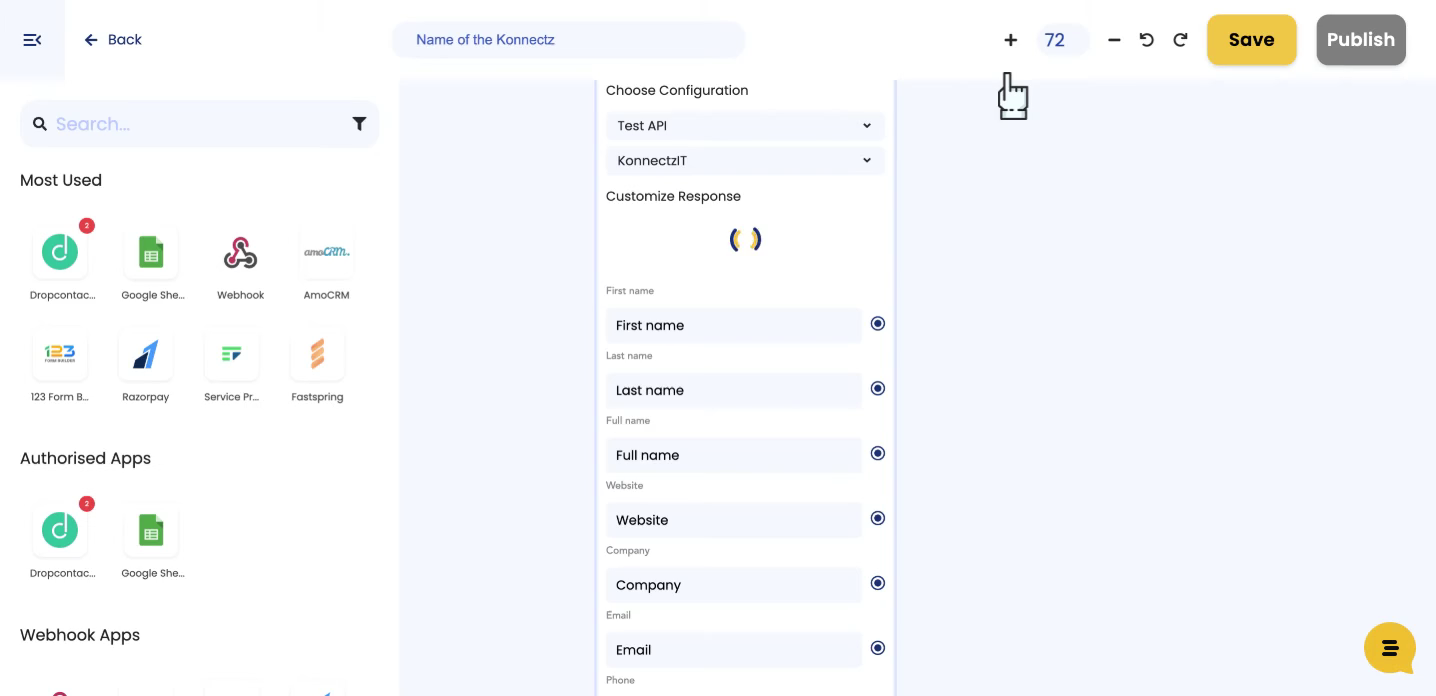Screen dimensions: 1436x696
Task: Click the undo arrow in the toolbar
Action: pos(1147,40)
